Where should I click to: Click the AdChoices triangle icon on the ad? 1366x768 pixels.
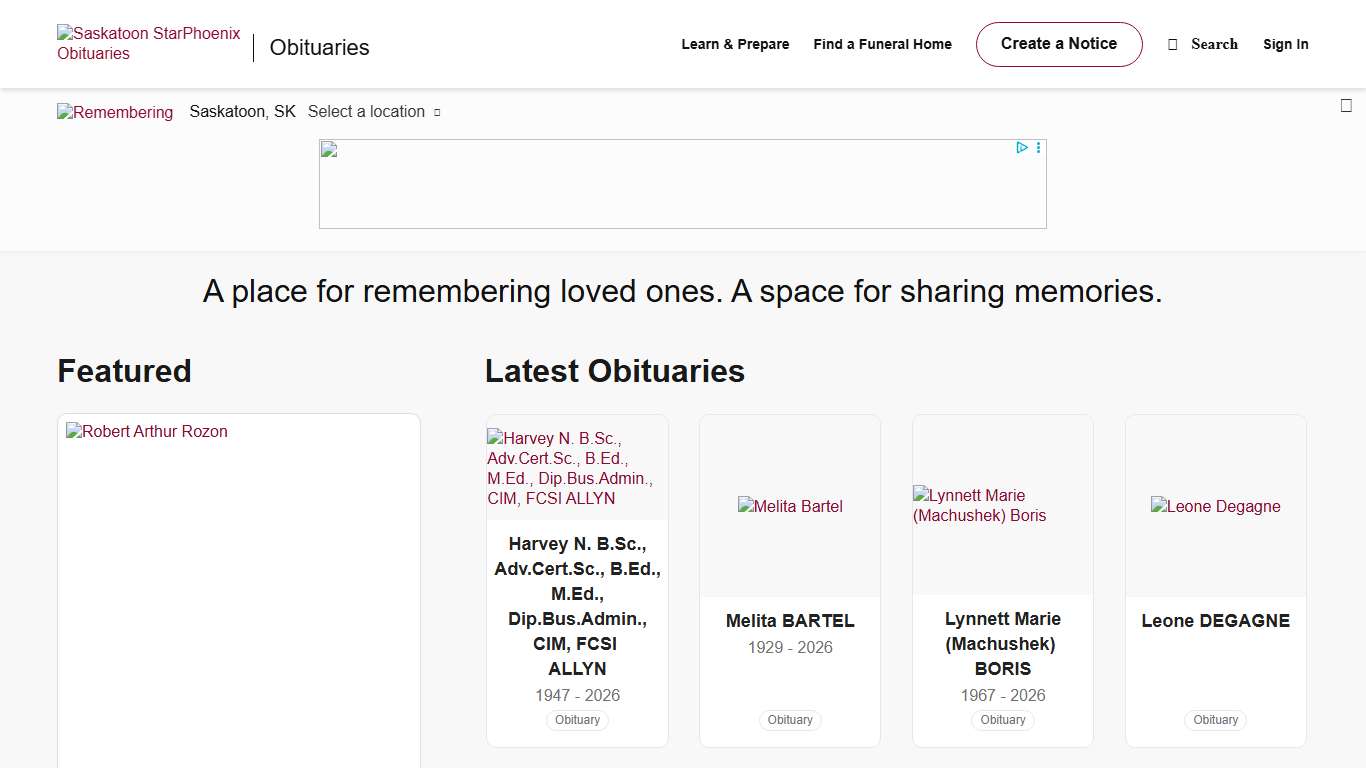coord(1021,147)
